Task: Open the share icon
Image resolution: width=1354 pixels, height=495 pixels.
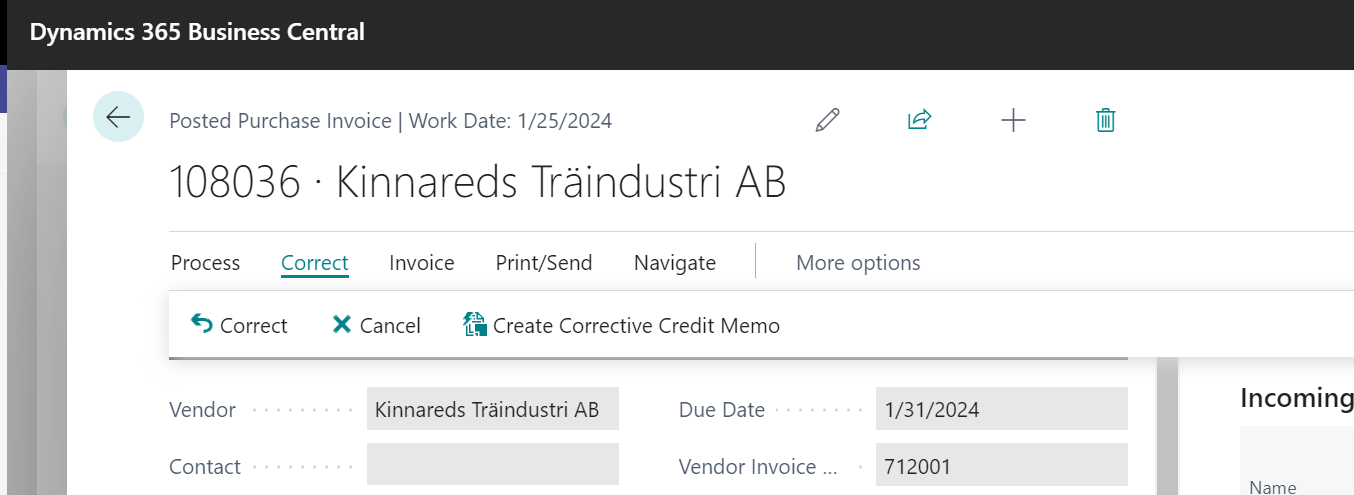Action: (919, 121)
